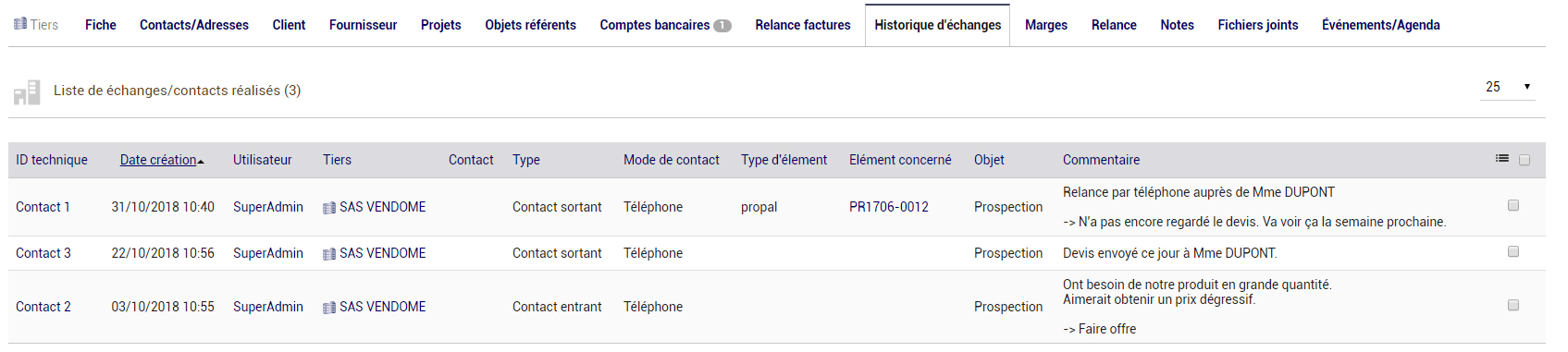This screenshot has height=352, width=1568.
Task: Go to the Événements/Agenda tab
Action: click(1381, 25)
